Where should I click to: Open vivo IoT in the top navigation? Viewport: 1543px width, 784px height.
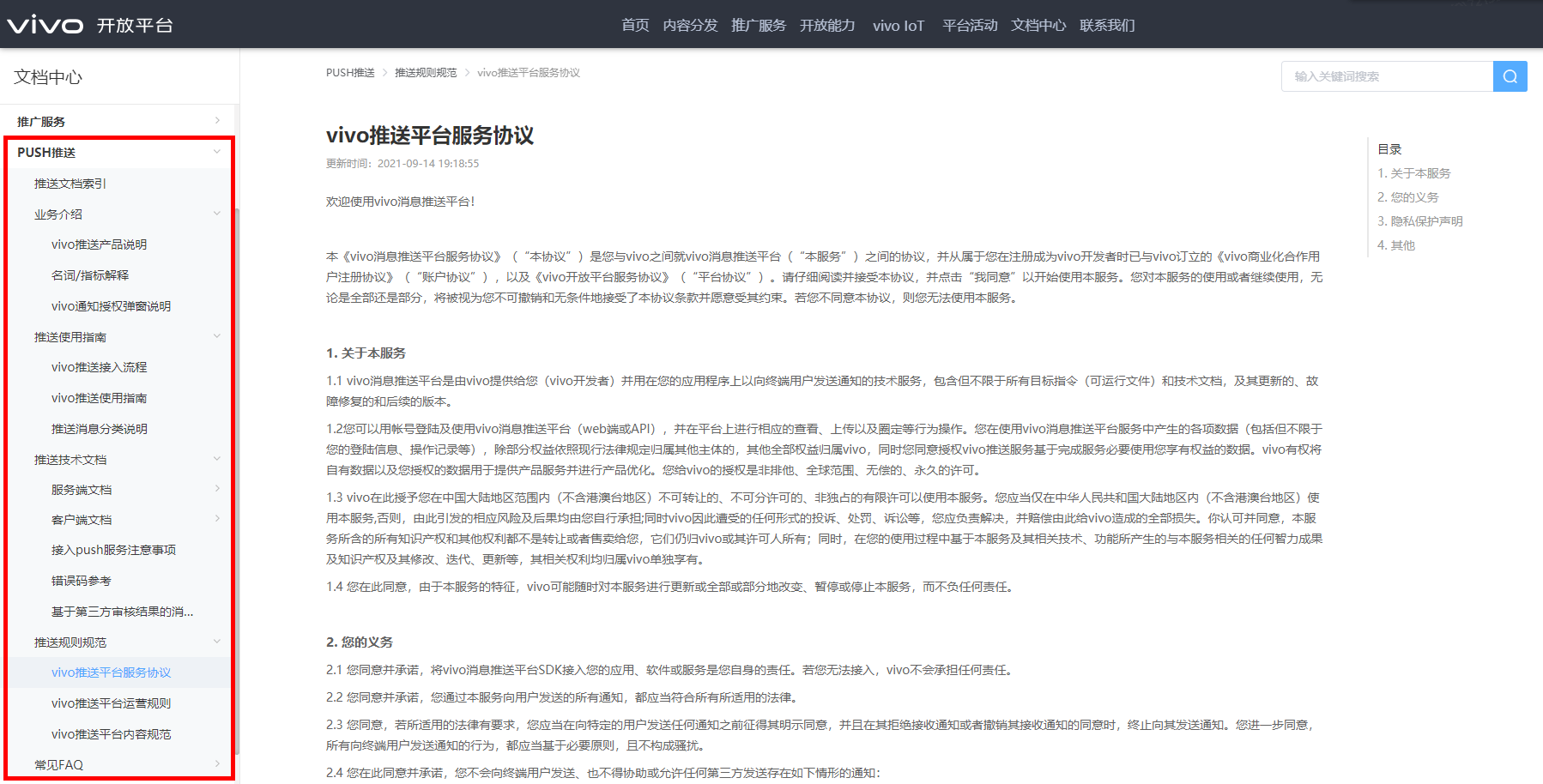[899, 25]
